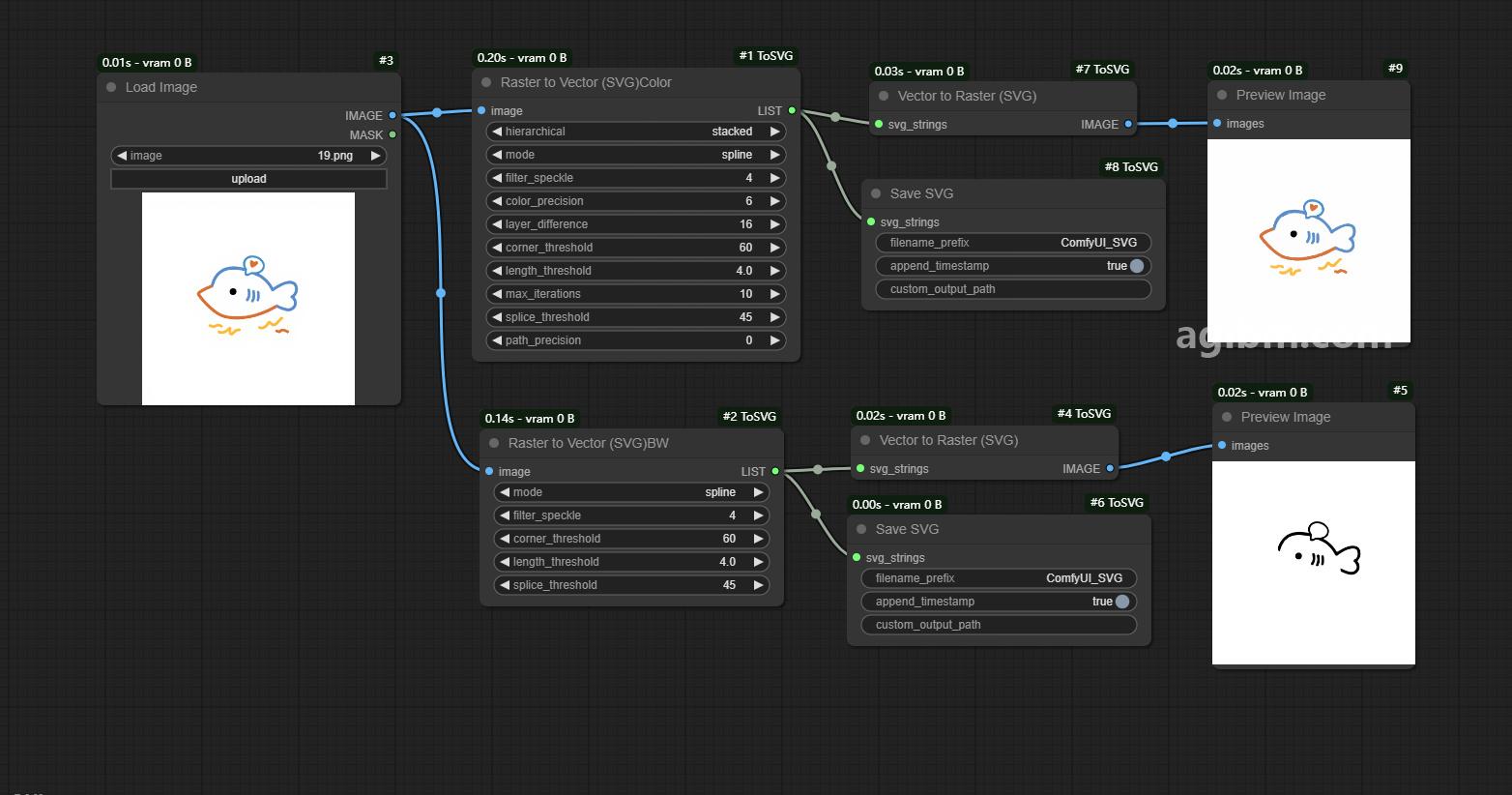Click the upload button in Load Image
1512x795 pixels.
click(x=248, y=179)
